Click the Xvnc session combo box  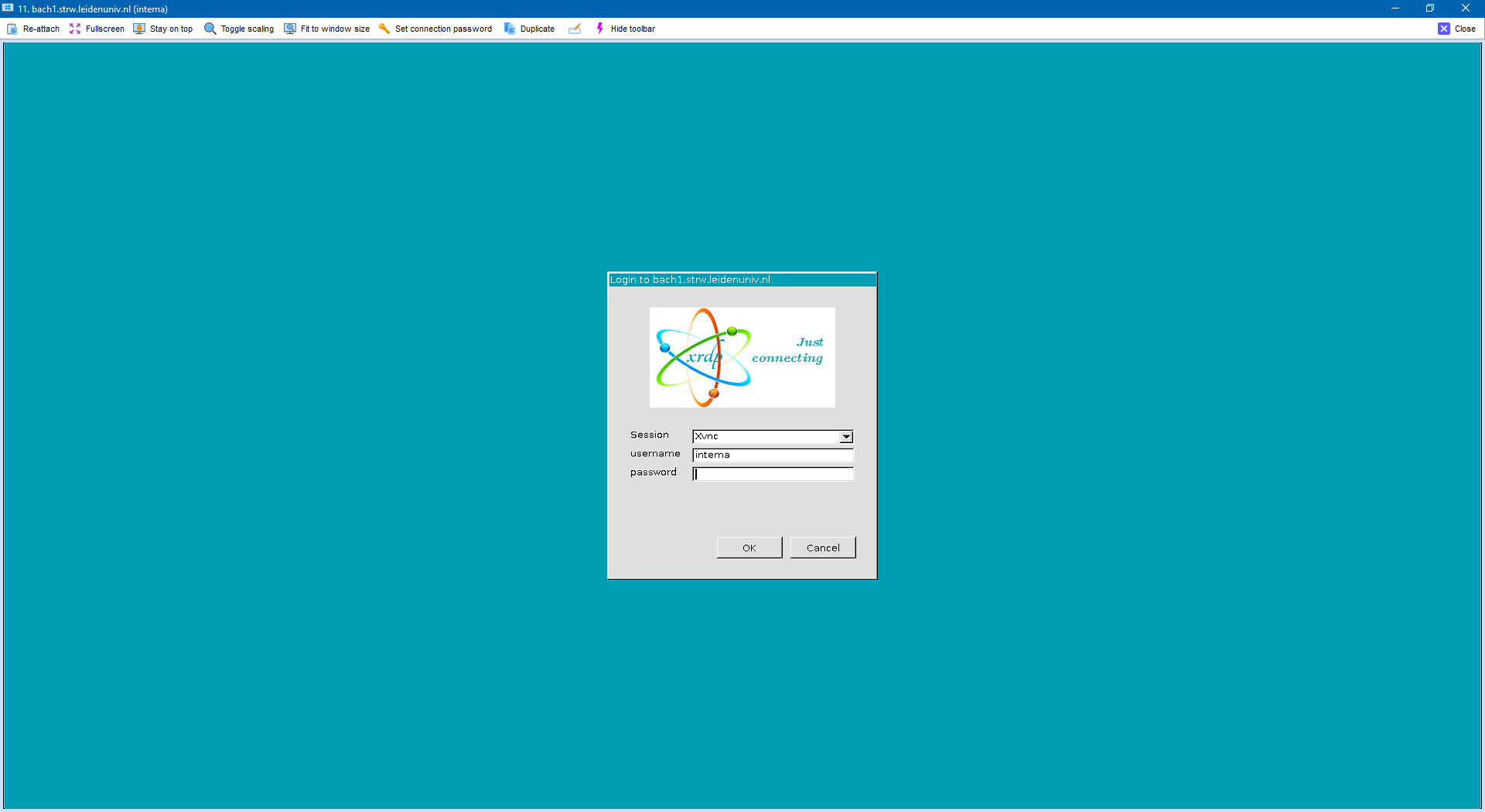766,437
